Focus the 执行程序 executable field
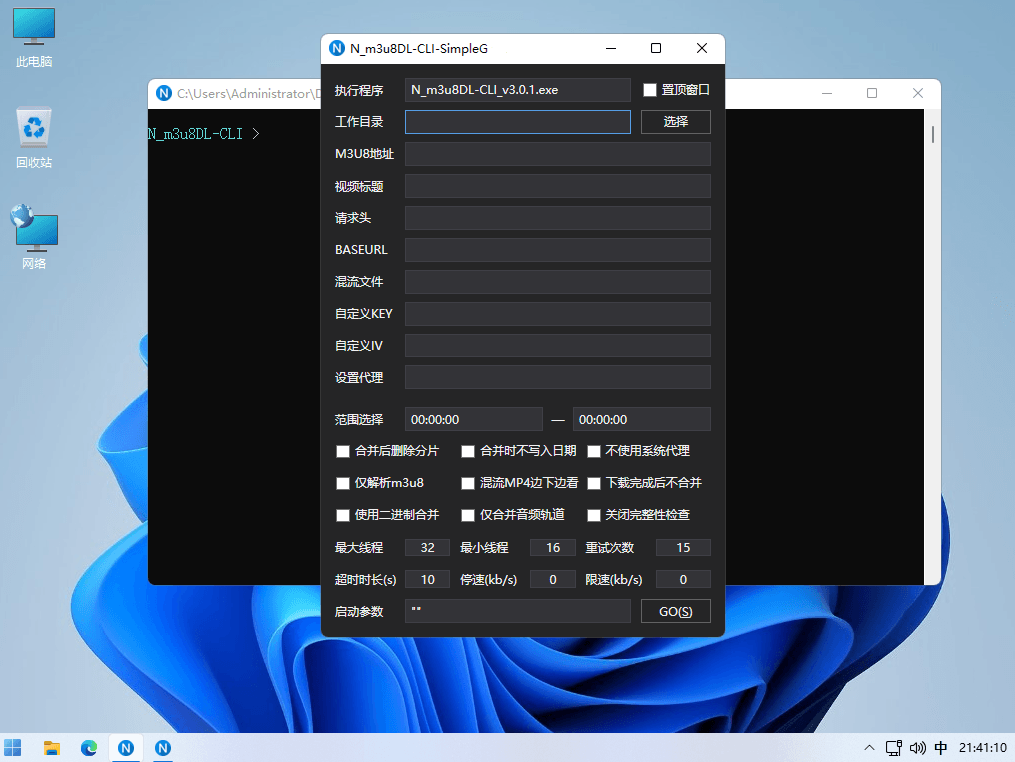1015x762 pixels. pos(518,90)
